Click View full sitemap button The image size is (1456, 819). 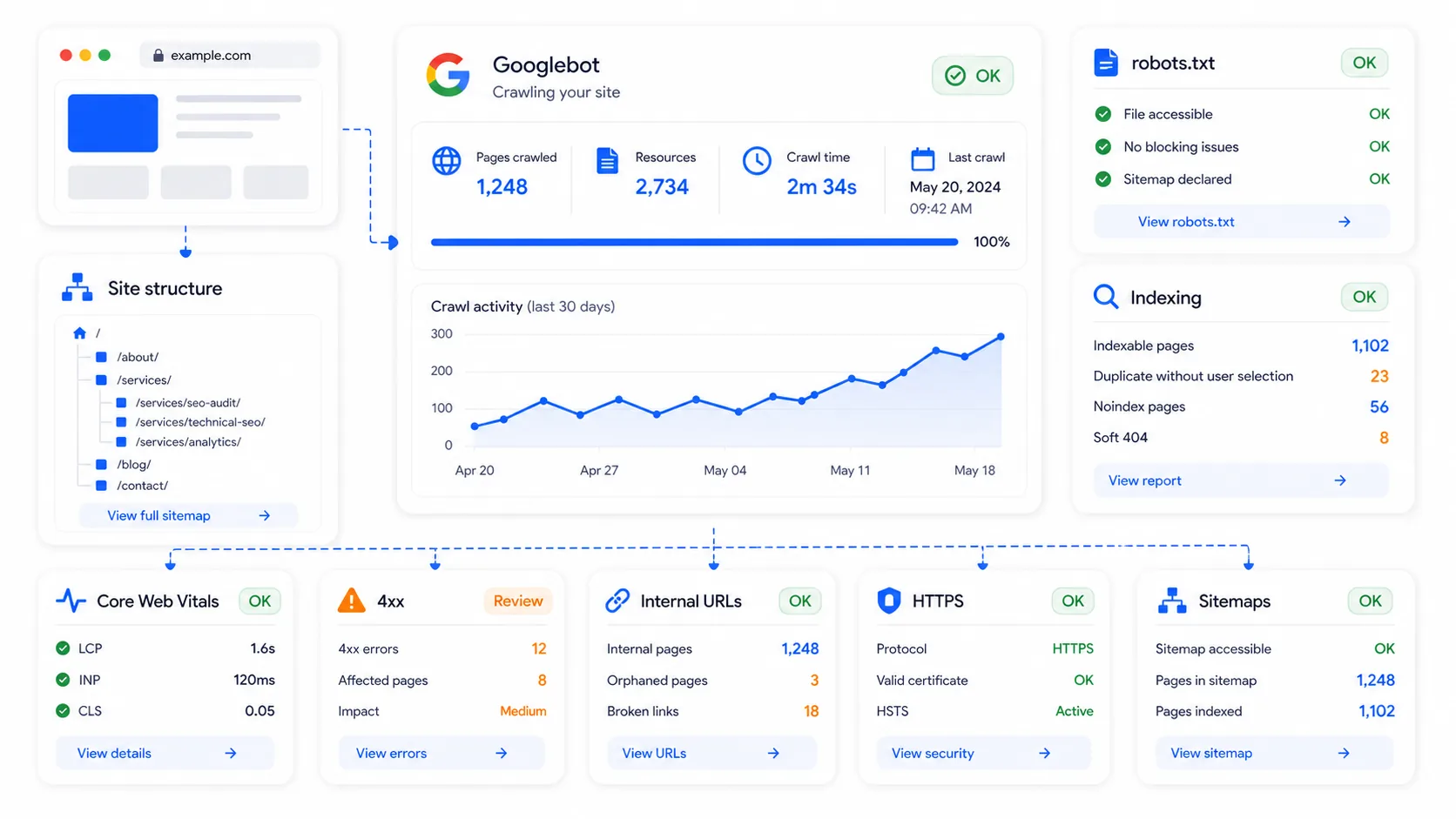188,515
